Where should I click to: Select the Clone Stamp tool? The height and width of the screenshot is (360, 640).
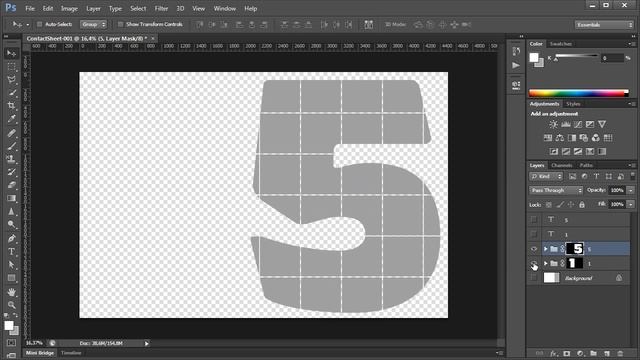point(11,159)
